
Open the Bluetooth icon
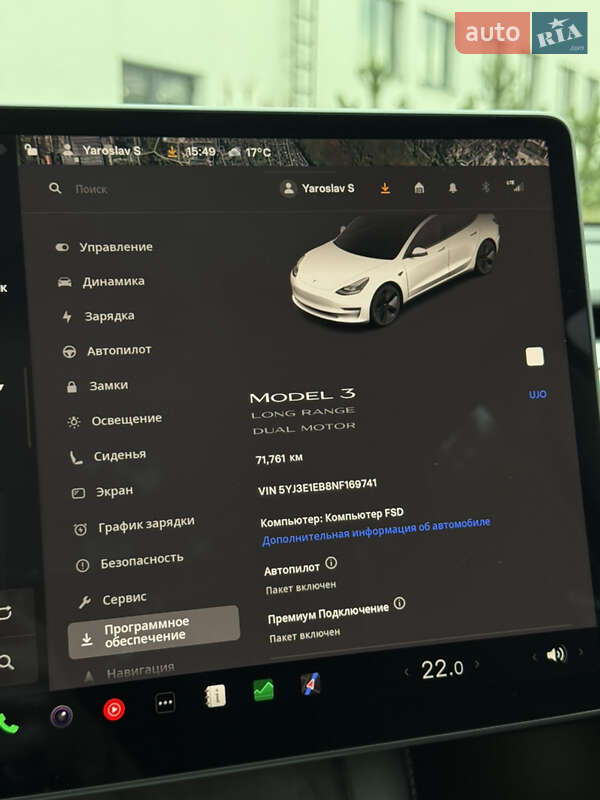click(x=486, y=187)
